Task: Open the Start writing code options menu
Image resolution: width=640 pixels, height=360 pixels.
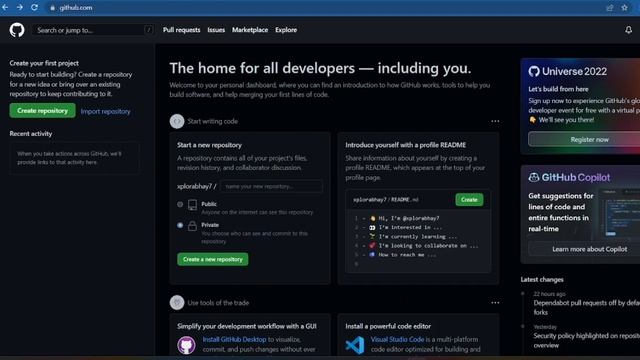Action: (495, 121)
